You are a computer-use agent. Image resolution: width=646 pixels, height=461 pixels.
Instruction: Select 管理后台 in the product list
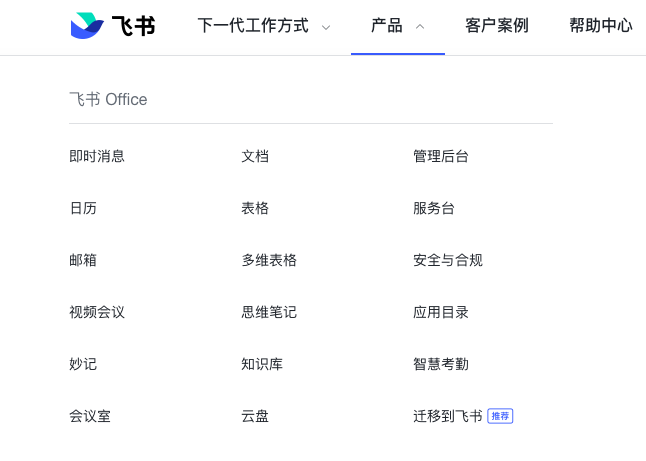441,156
